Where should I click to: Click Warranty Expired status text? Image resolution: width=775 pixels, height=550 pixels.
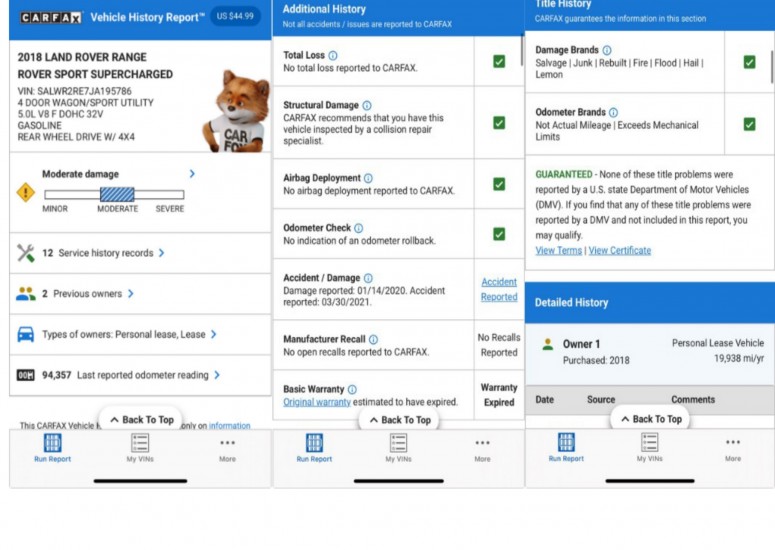click(x=499, y=395)
